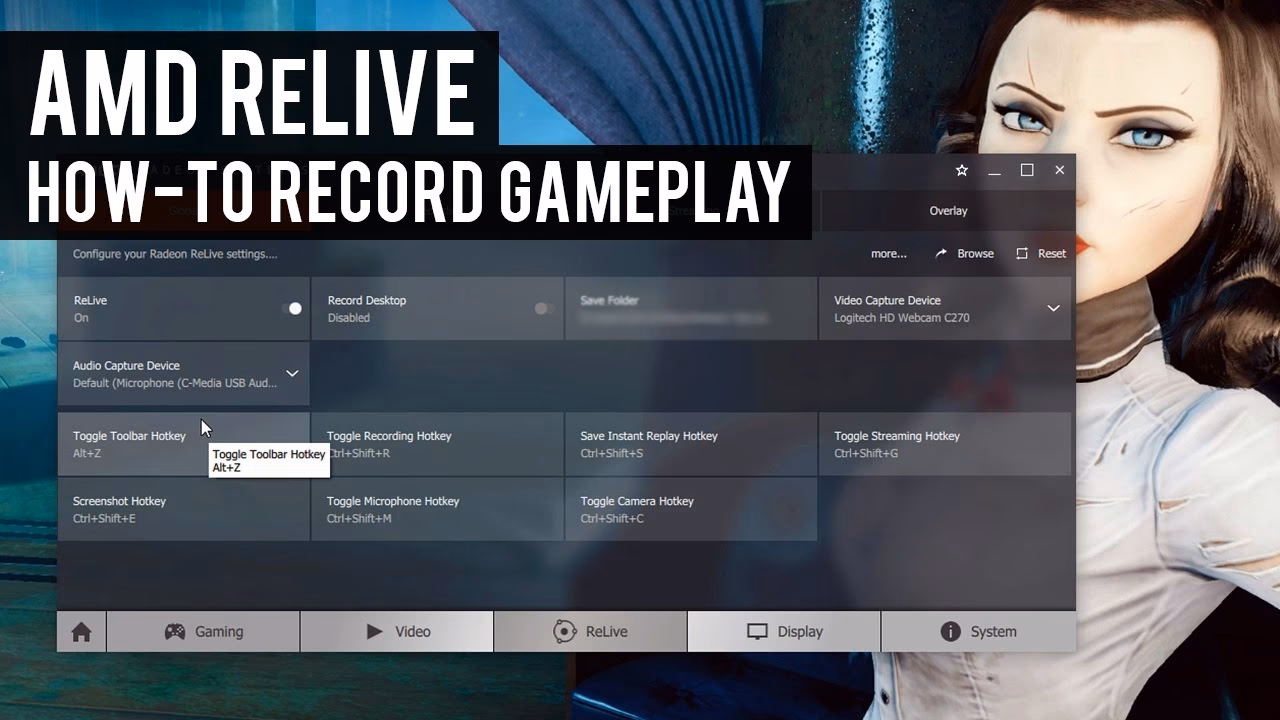Edit the Toggle Microphone Hotkey tile
The height and width of the screenshot is (720, 1280).
coord(437,509)
